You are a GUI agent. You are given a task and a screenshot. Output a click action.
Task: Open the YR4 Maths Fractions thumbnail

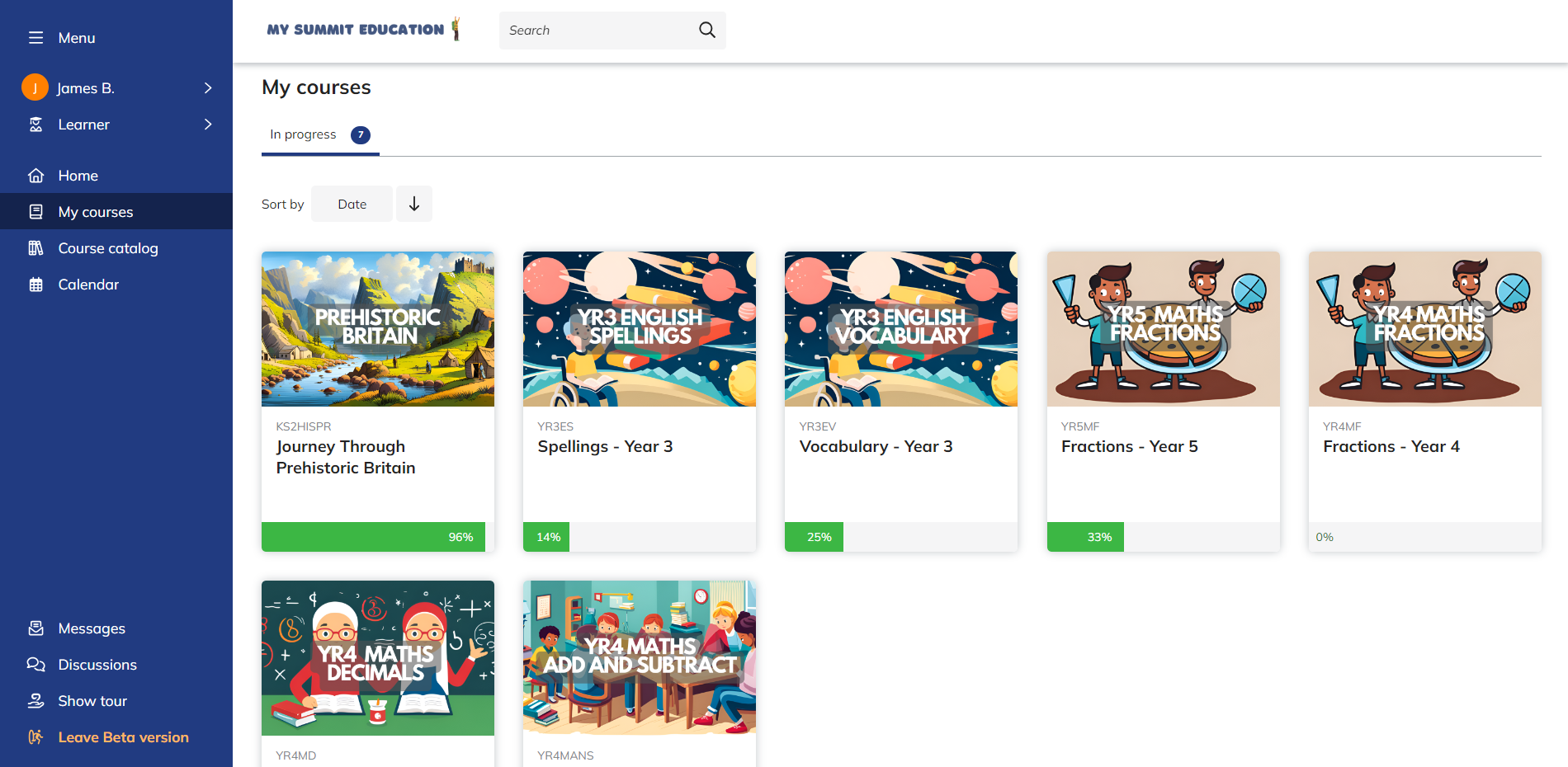1425,329
